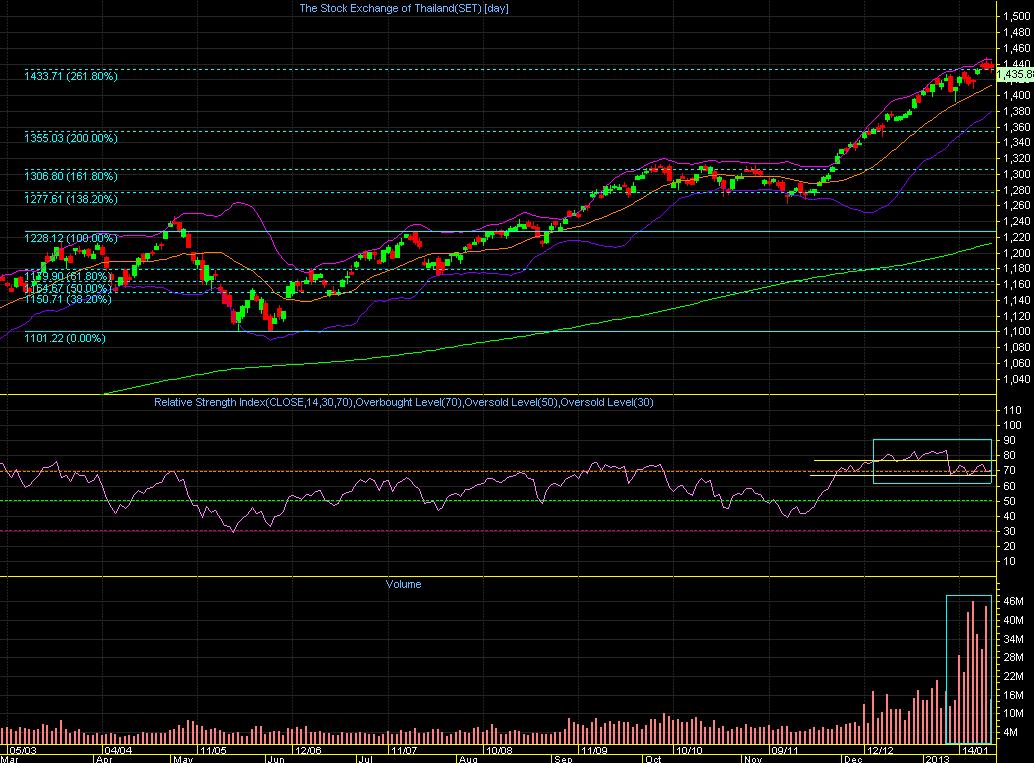Click the 1,300 price axis value
The width and height of the screenshot is (1034, 763).
pos(1016,174)
